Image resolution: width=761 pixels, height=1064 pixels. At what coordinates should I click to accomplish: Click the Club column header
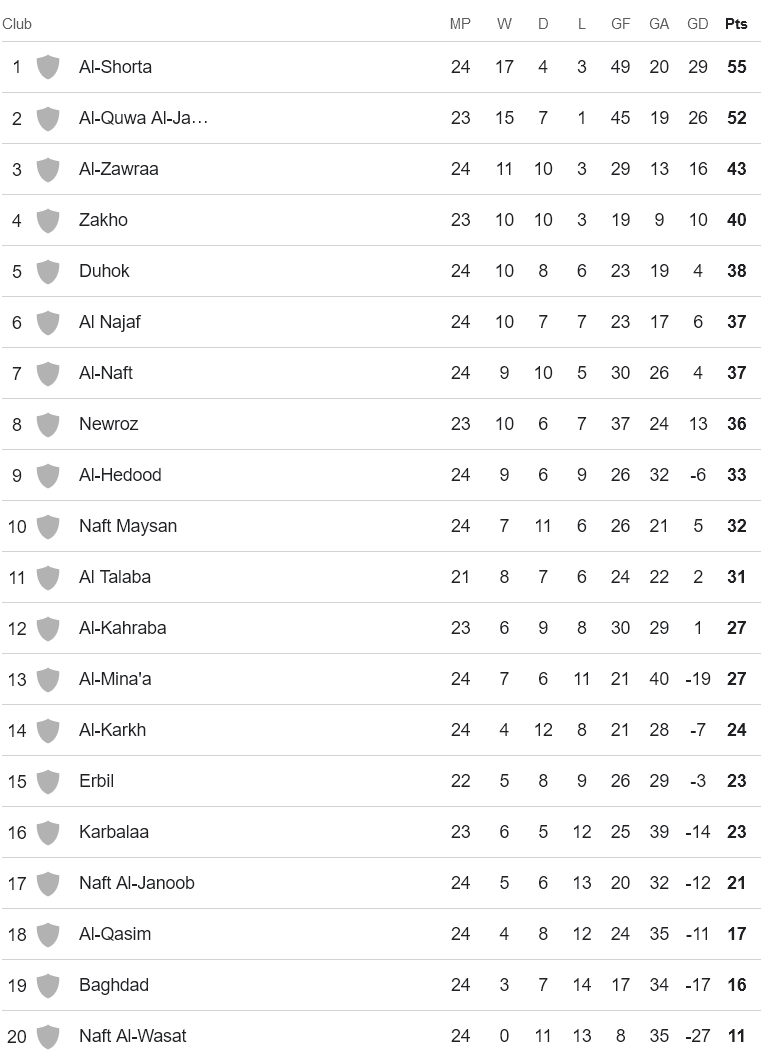click(17, 24)
